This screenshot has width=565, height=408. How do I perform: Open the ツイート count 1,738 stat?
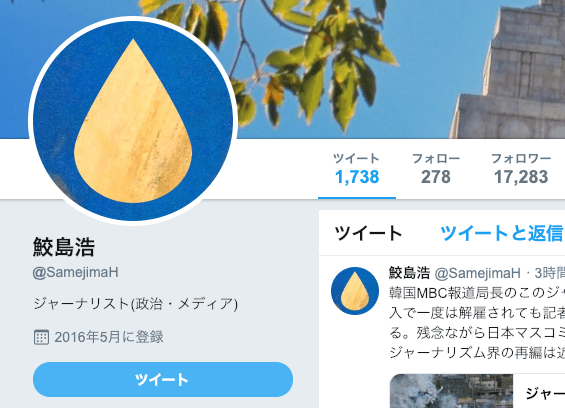pos(357,169)
